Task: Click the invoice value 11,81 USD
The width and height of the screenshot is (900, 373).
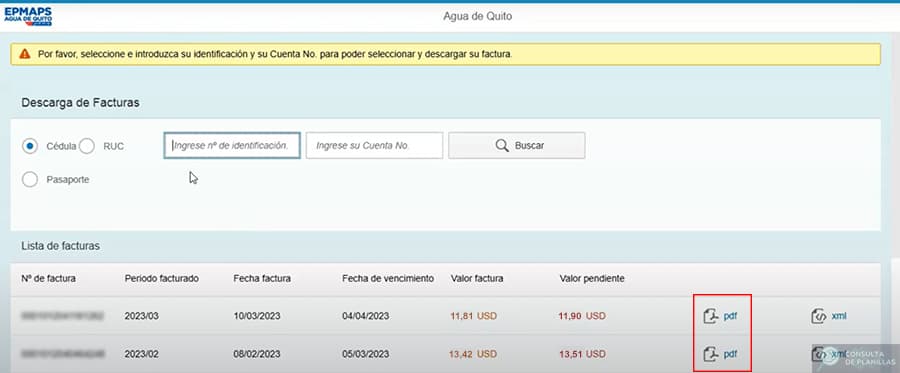Action: [474, 316]
